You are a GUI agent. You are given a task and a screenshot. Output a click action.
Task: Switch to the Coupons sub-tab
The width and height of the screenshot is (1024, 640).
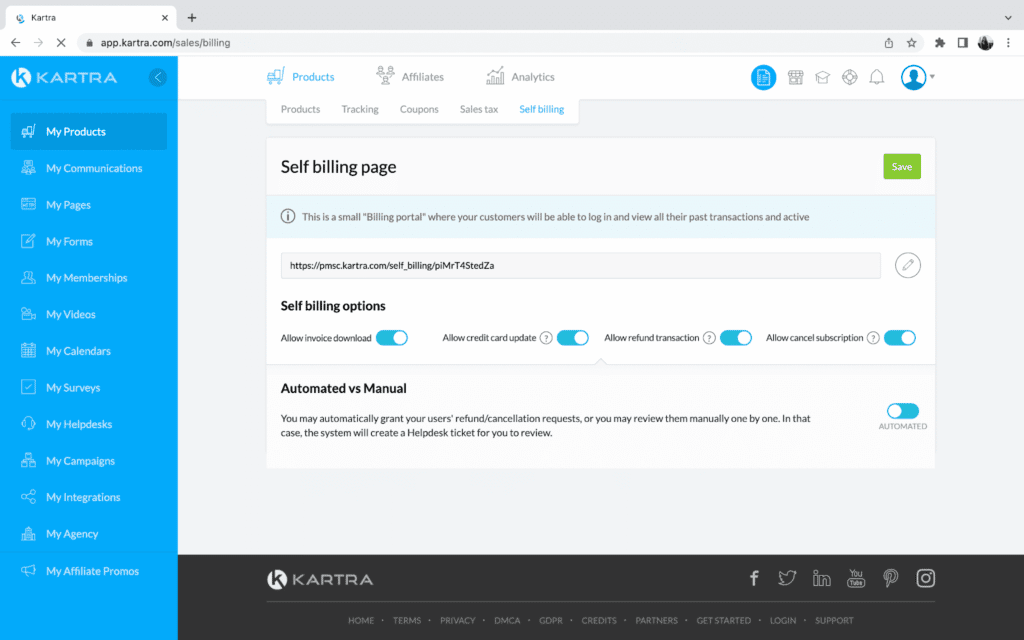[x=419, y=109]
